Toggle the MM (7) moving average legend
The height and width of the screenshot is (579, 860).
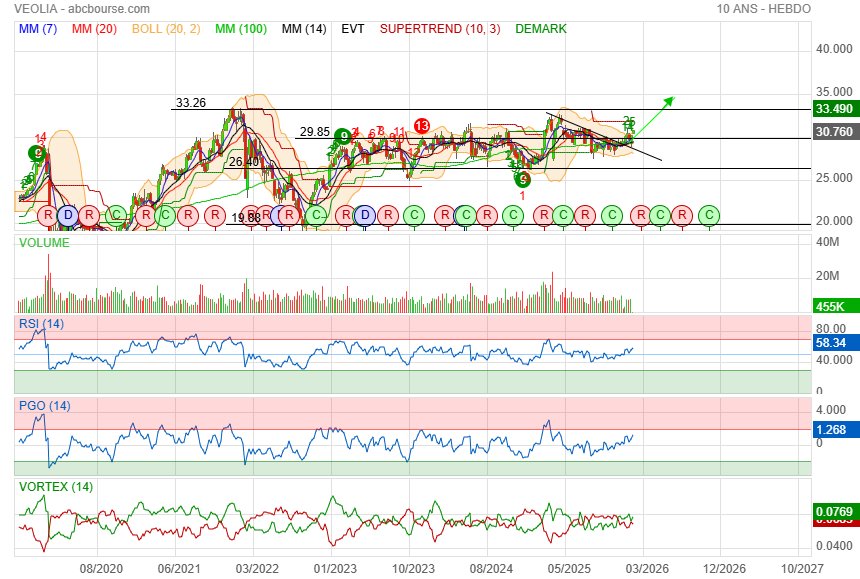pos(39,29)
